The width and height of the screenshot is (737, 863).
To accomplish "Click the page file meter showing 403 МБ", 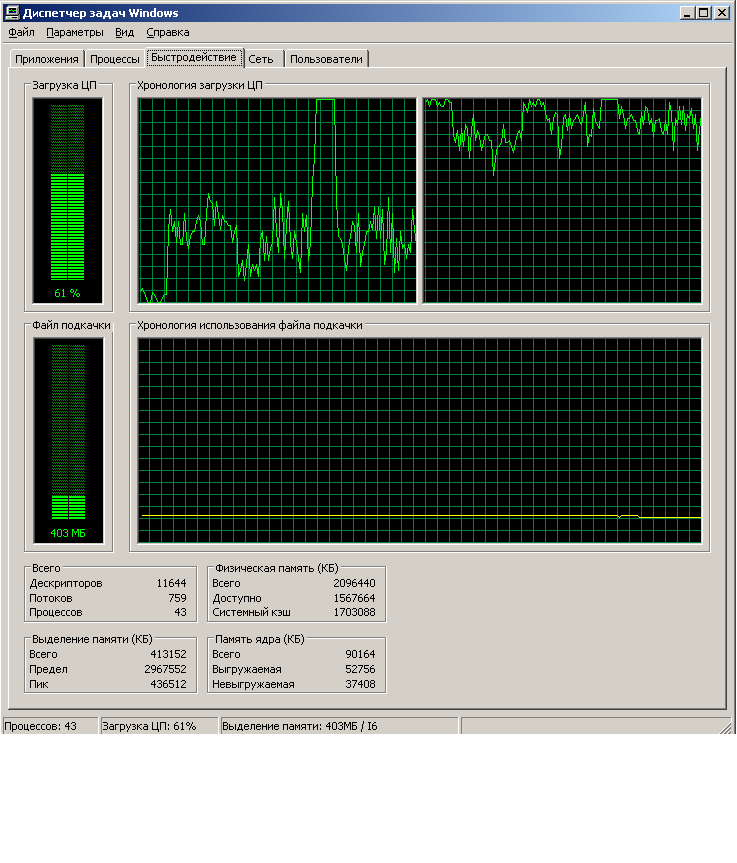I will pos(68,440).
